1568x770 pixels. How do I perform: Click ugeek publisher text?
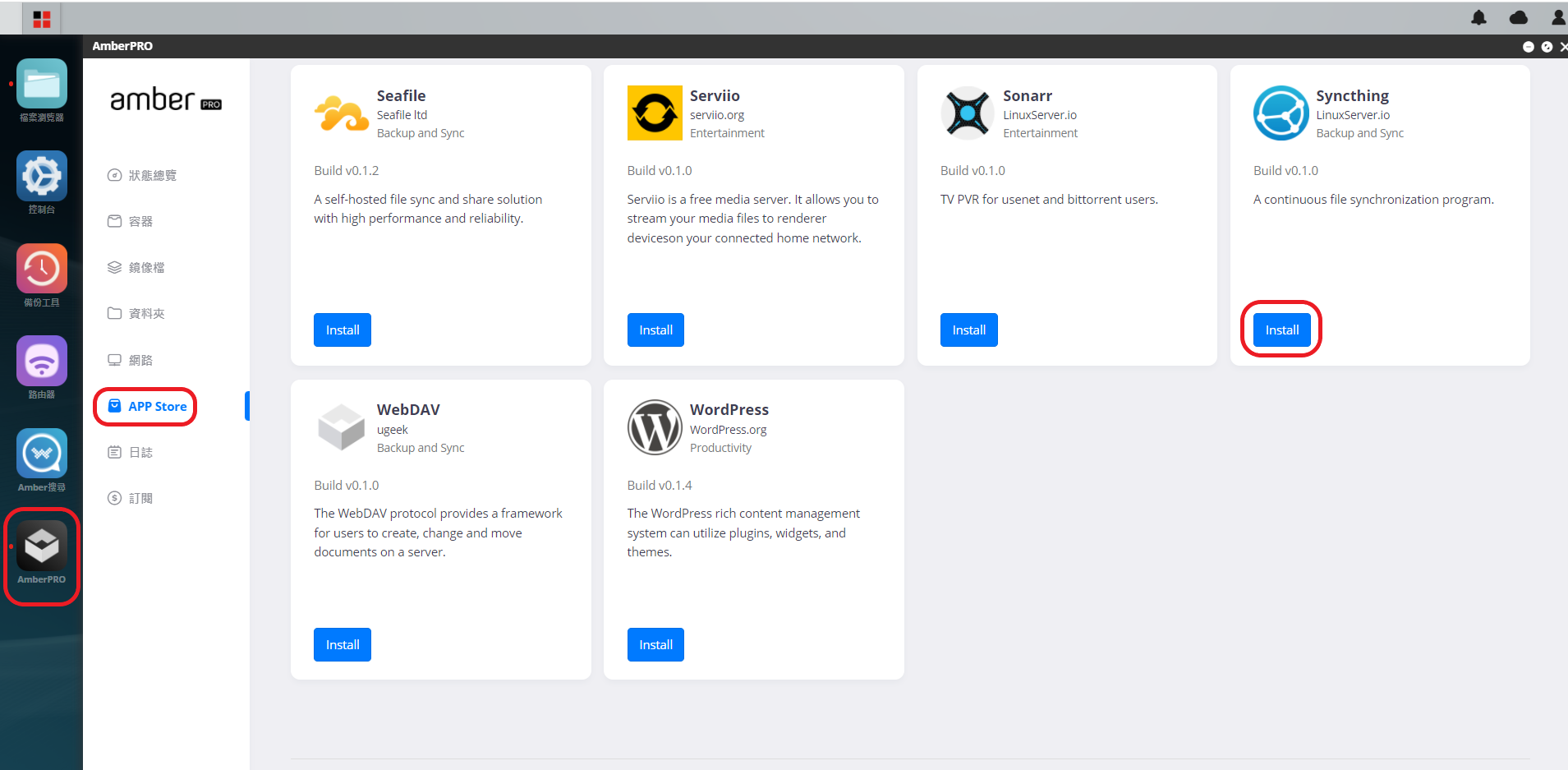pyautogui.click(x=393, y=430)
